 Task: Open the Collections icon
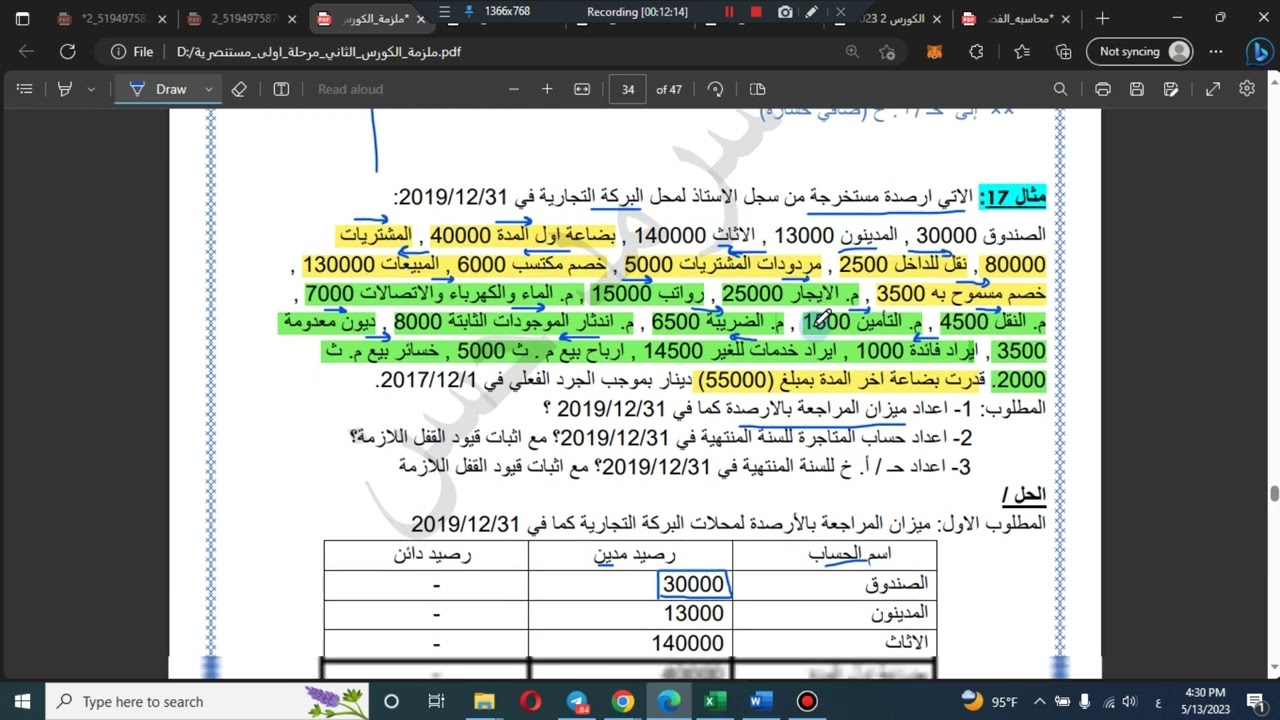click(1064, 52)
